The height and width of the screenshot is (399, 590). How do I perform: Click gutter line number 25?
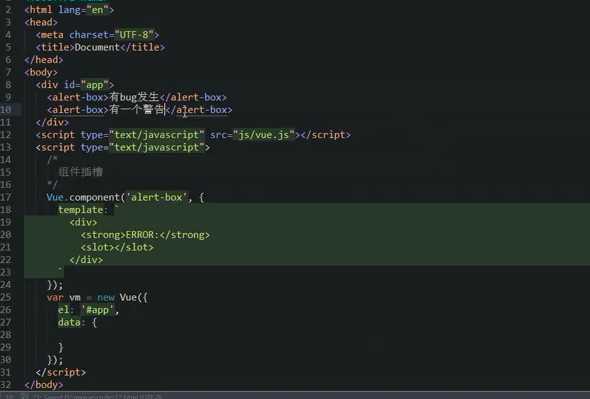[x=6, y=297]
